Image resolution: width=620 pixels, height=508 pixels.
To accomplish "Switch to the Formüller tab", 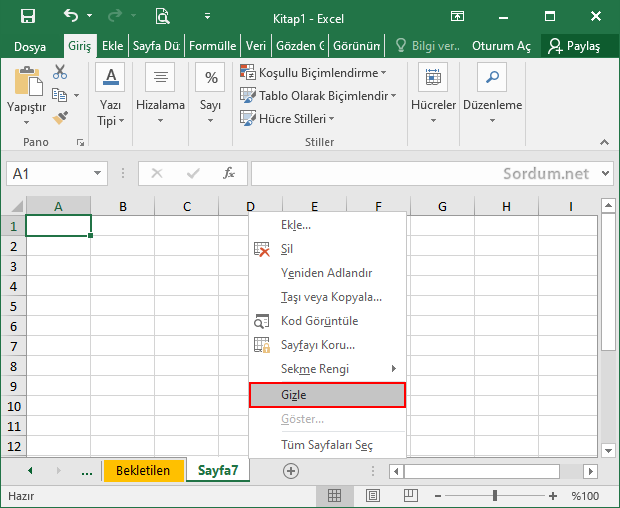I will pos(212,46).
